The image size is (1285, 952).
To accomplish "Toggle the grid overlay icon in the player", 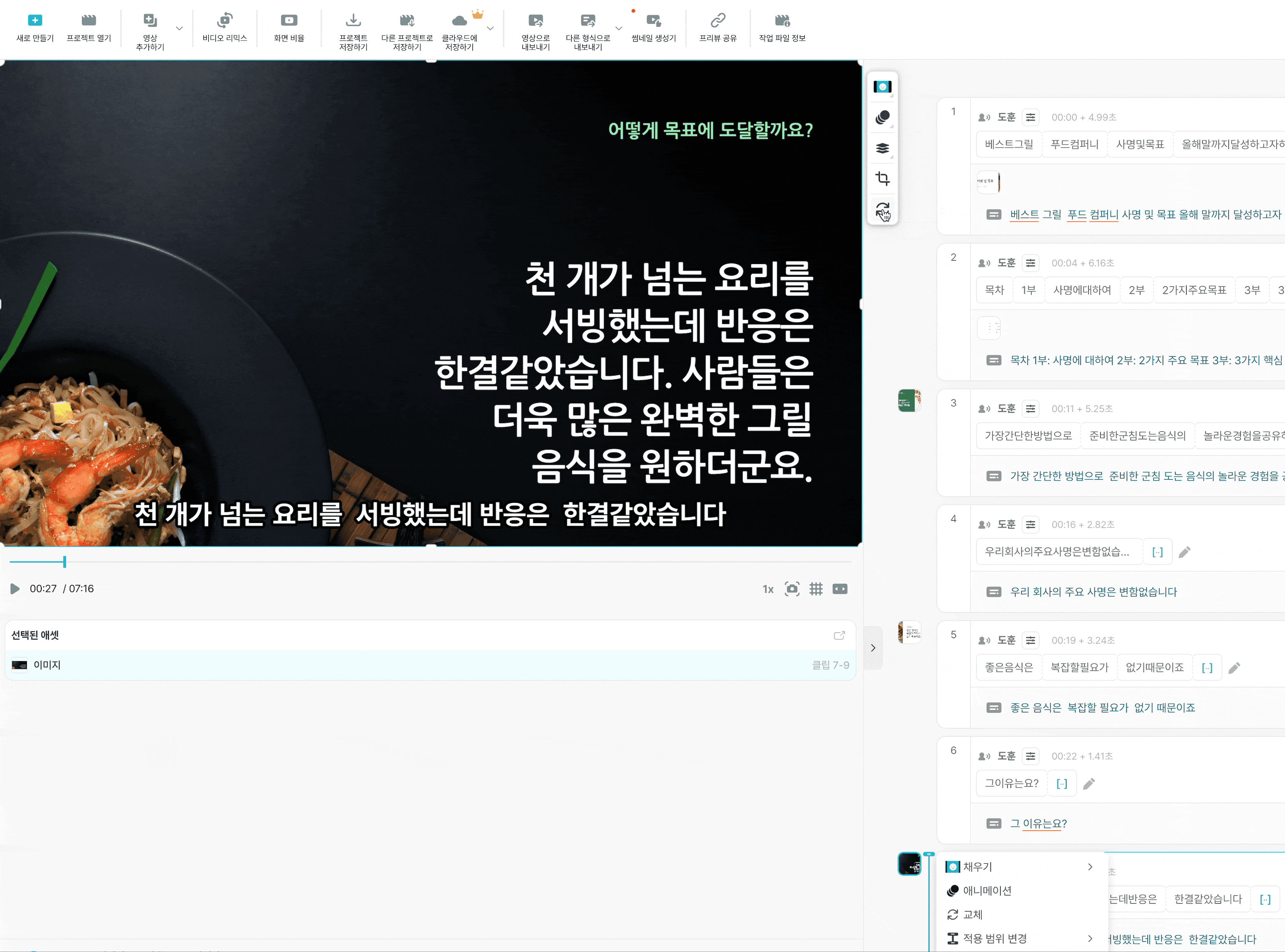I will (x=816, y=588).
